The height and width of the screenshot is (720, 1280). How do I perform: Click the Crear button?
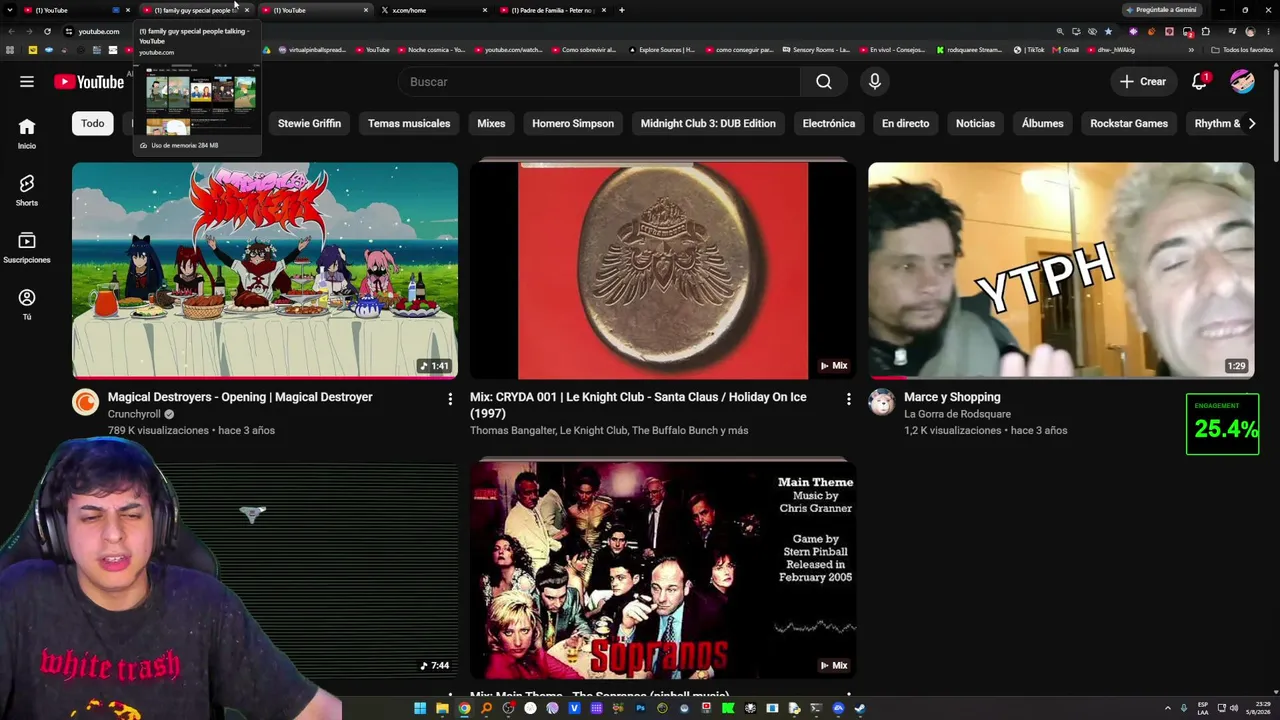(x=1143, y=82)
